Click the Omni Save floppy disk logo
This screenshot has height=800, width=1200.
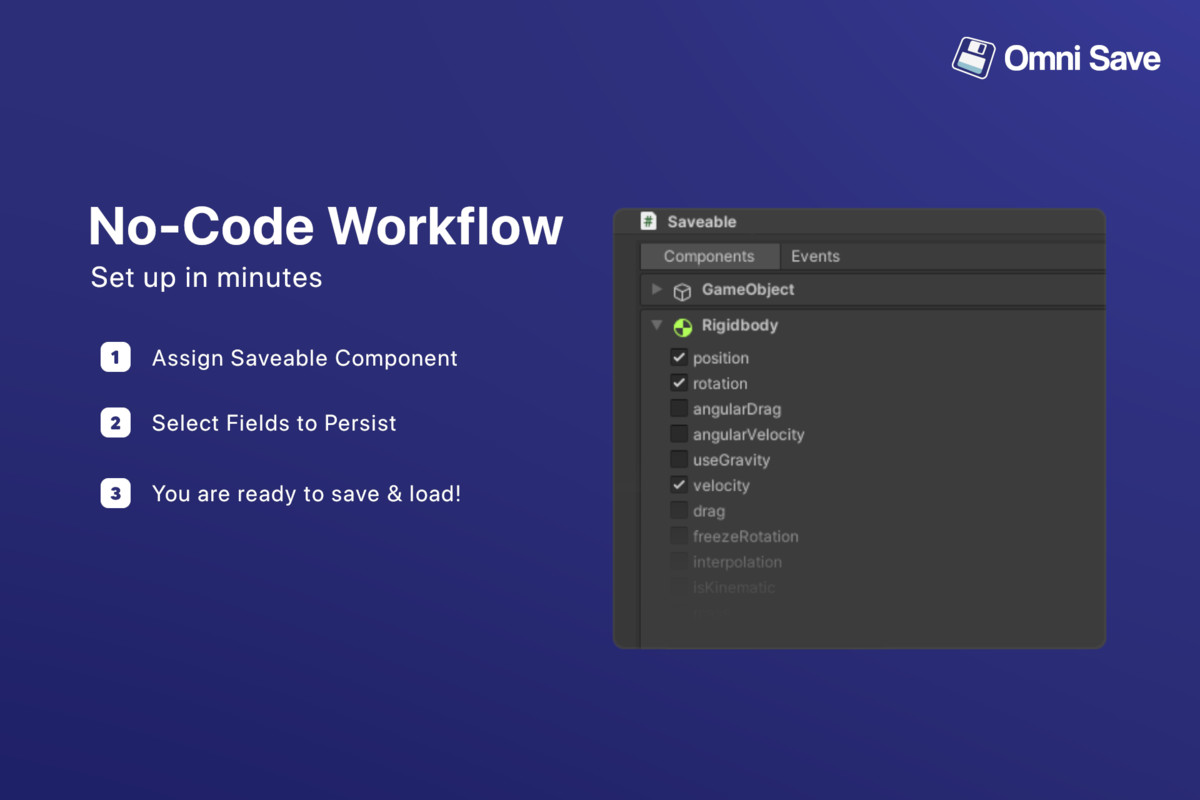[973, 58]
